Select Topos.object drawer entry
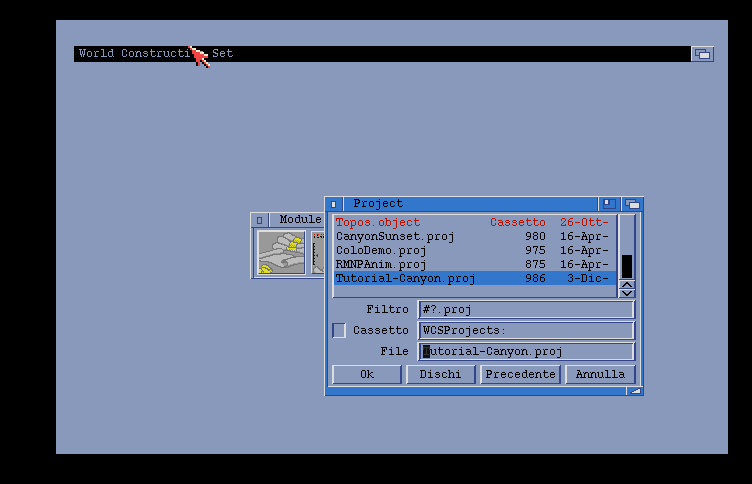752x484 pixels. tap(377, 222)
